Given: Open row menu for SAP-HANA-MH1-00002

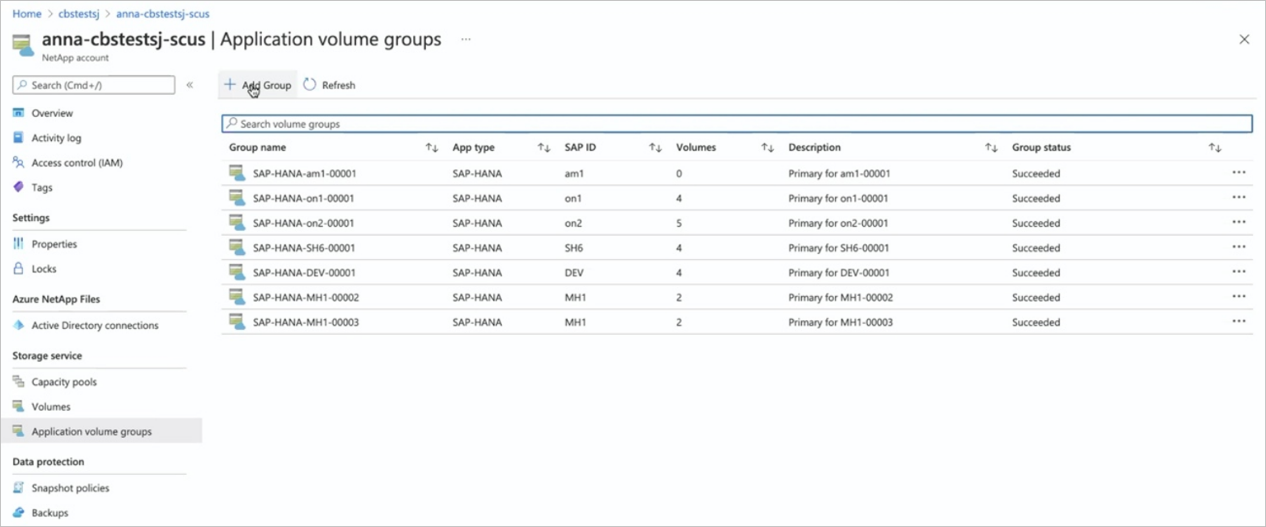Looking at the screenshot, I should click(x=1239, y=296).
